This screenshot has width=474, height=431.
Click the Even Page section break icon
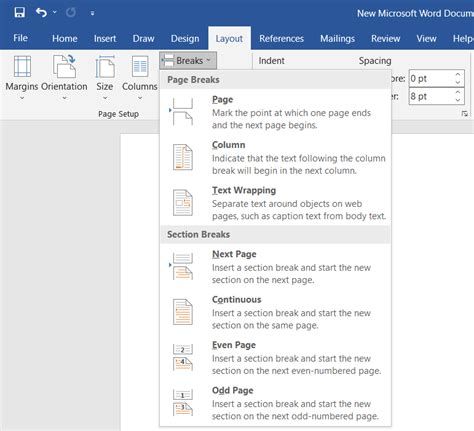point(183,357)
